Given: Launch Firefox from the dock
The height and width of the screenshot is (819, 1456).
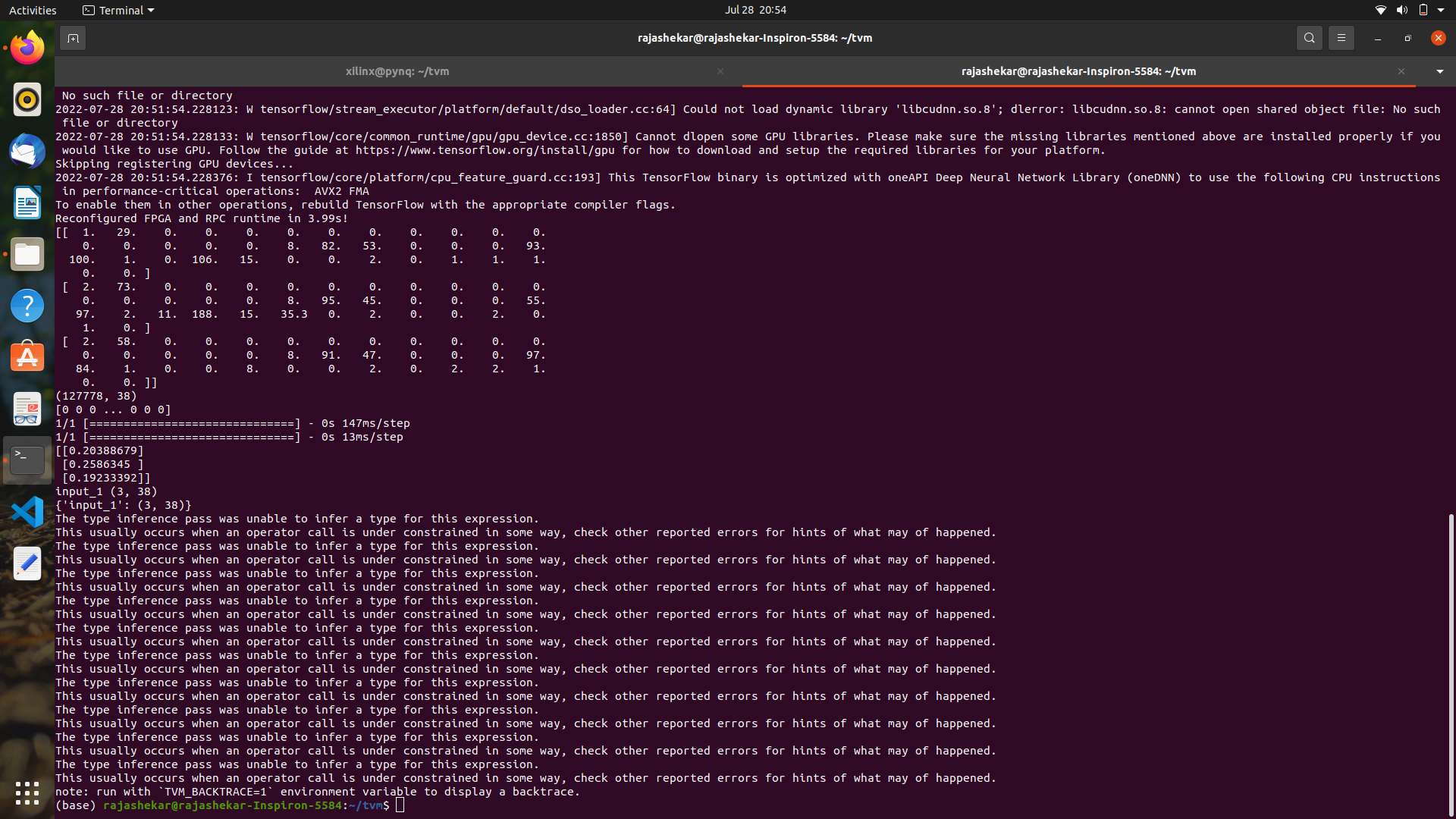Looking at the screenshot, I should click(x=27, y=49).
